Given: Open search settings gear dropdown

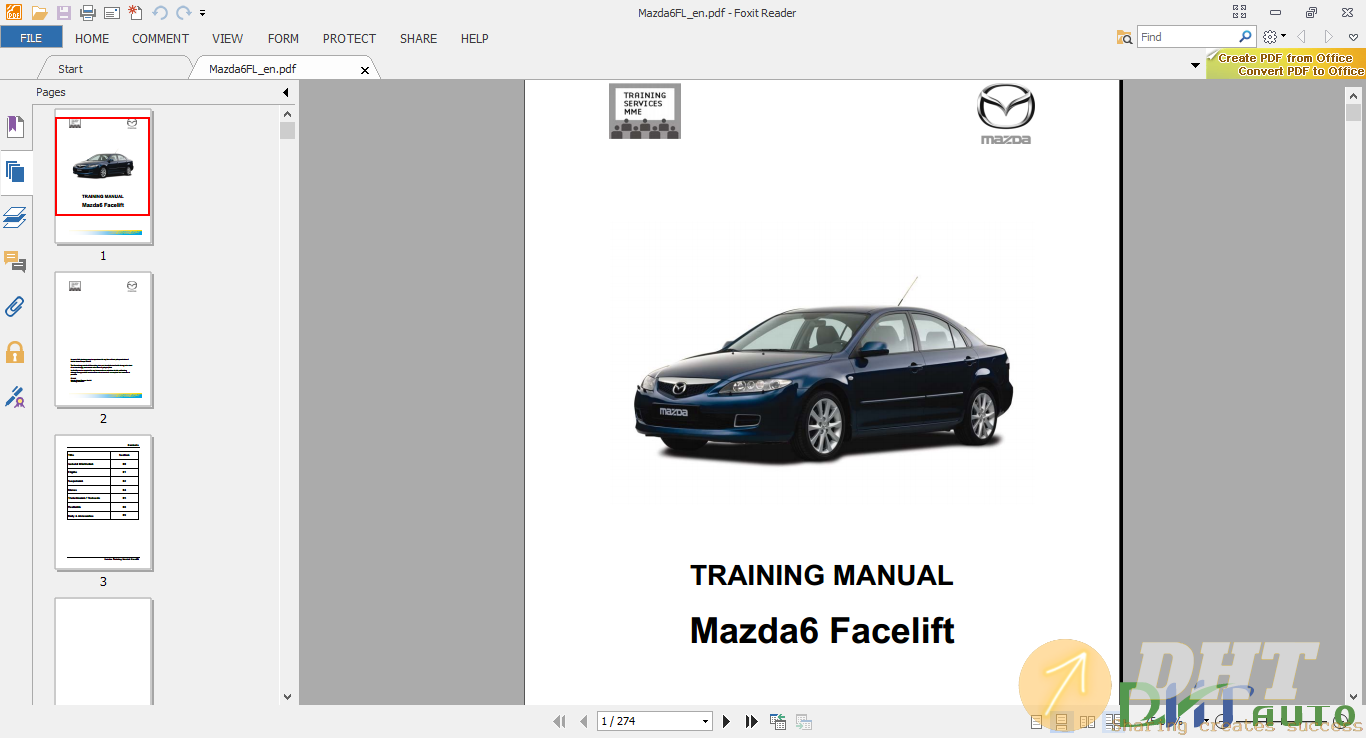Looking at the screenshot, I should coord(1273,37).
